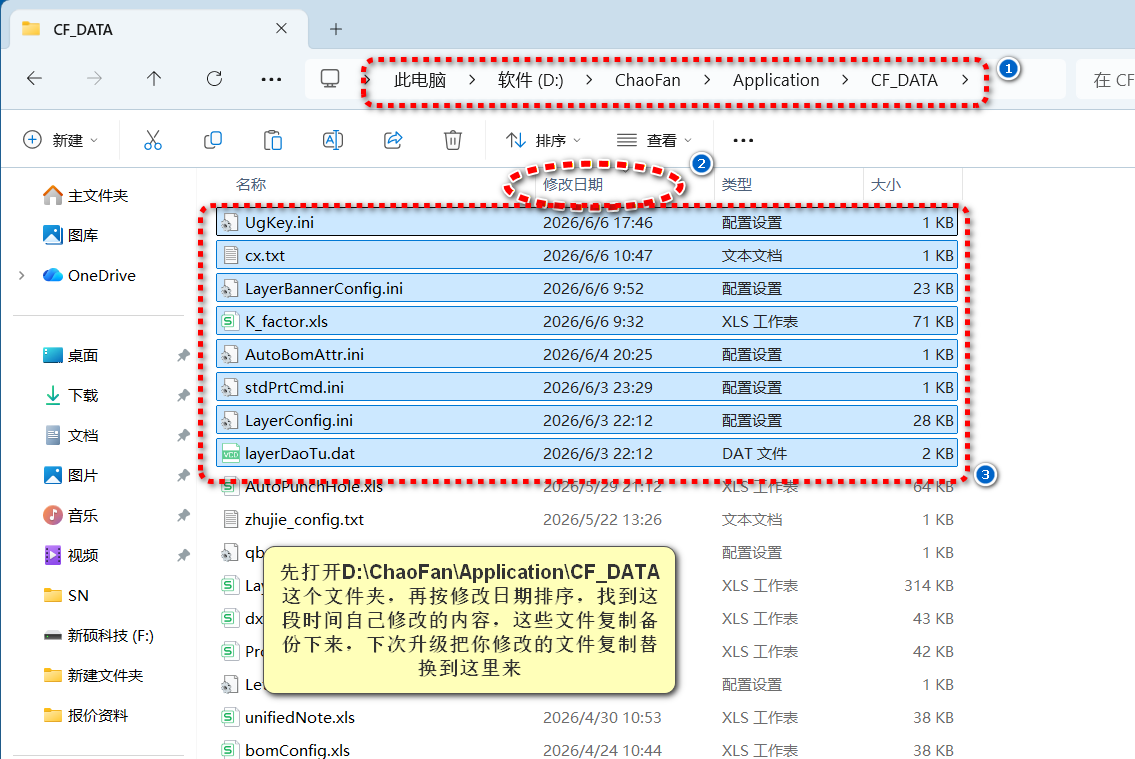Click ChaoFan breadcrumb
Screen dimensions: 1135x759
click(648, 80)
